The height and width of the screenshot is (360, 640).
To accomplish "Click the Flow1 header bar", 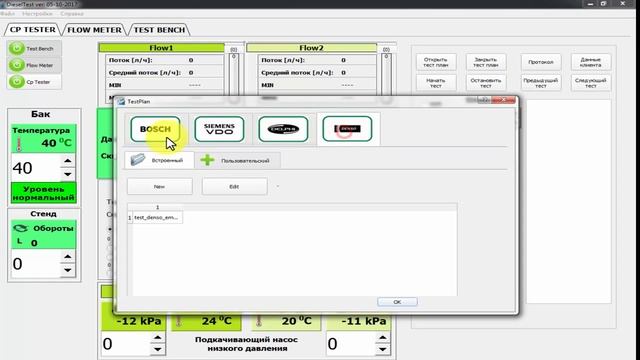I will [x=161, y=48].
